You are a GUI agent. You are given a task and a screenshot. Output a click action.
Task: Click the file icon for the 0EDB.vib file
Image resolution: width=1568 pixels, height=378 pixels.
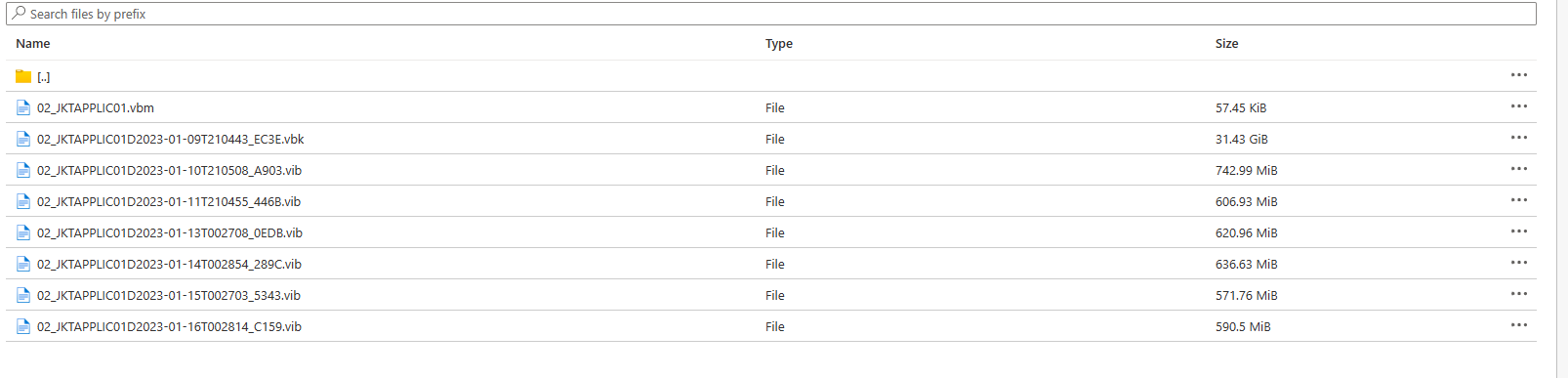(x=23, y=232)
